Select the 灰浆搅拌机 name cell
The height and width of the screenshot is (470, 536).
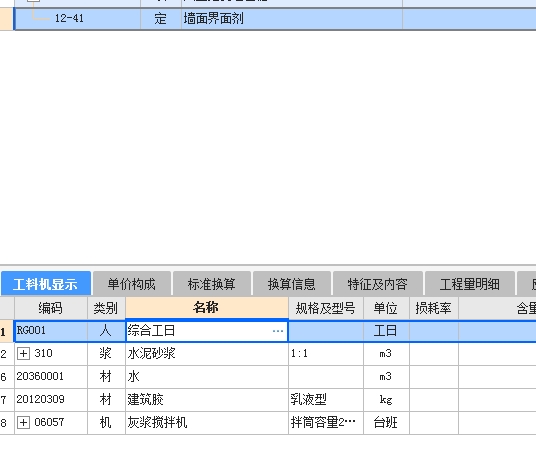pos(206,423)
